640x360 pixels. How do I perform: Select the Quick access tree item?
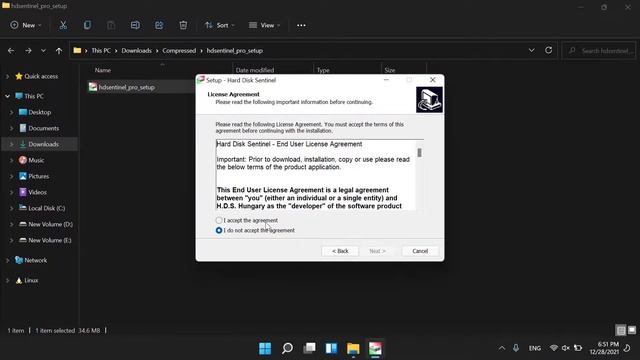coord(41,76)
